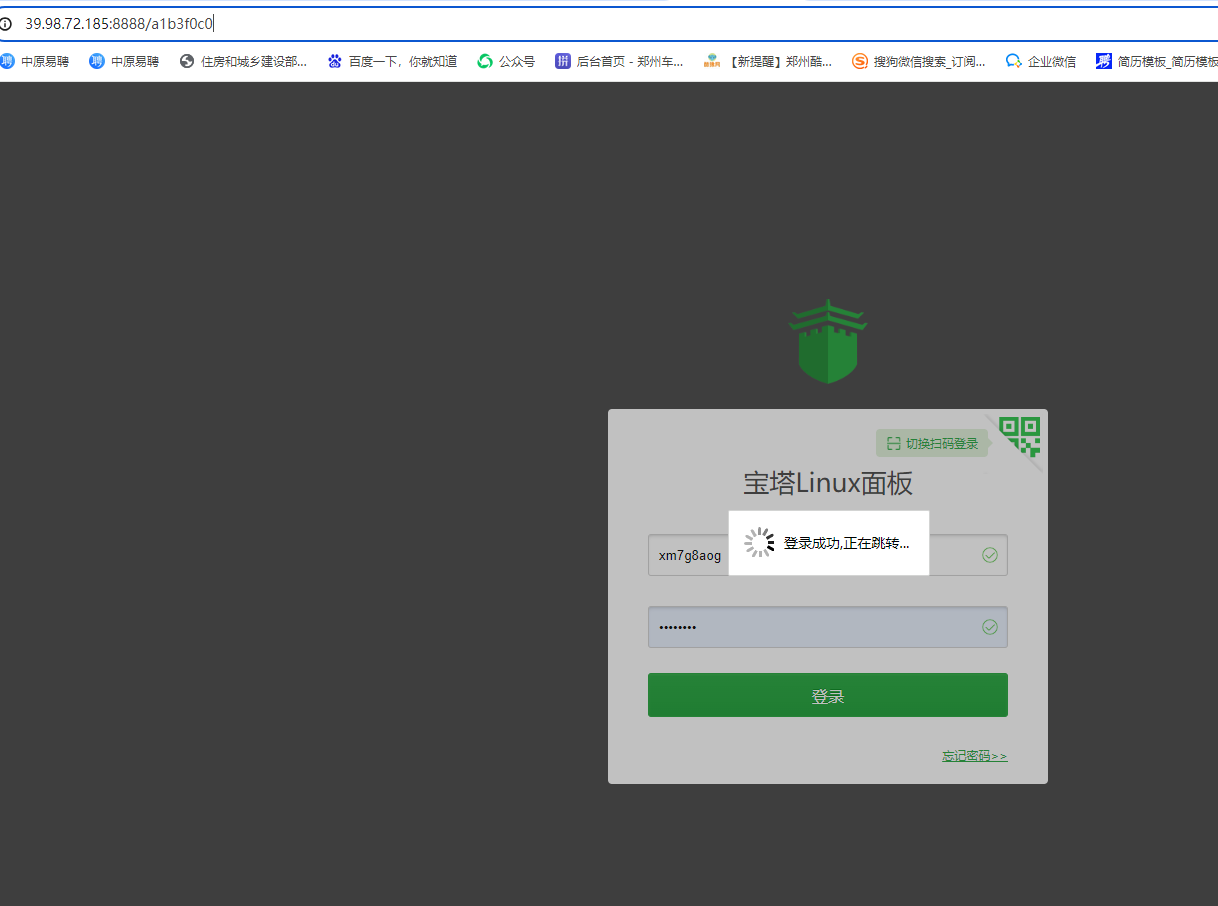
Task: Open the 【新提醒】郑州酷 bookmark
Action: (768, 61)
